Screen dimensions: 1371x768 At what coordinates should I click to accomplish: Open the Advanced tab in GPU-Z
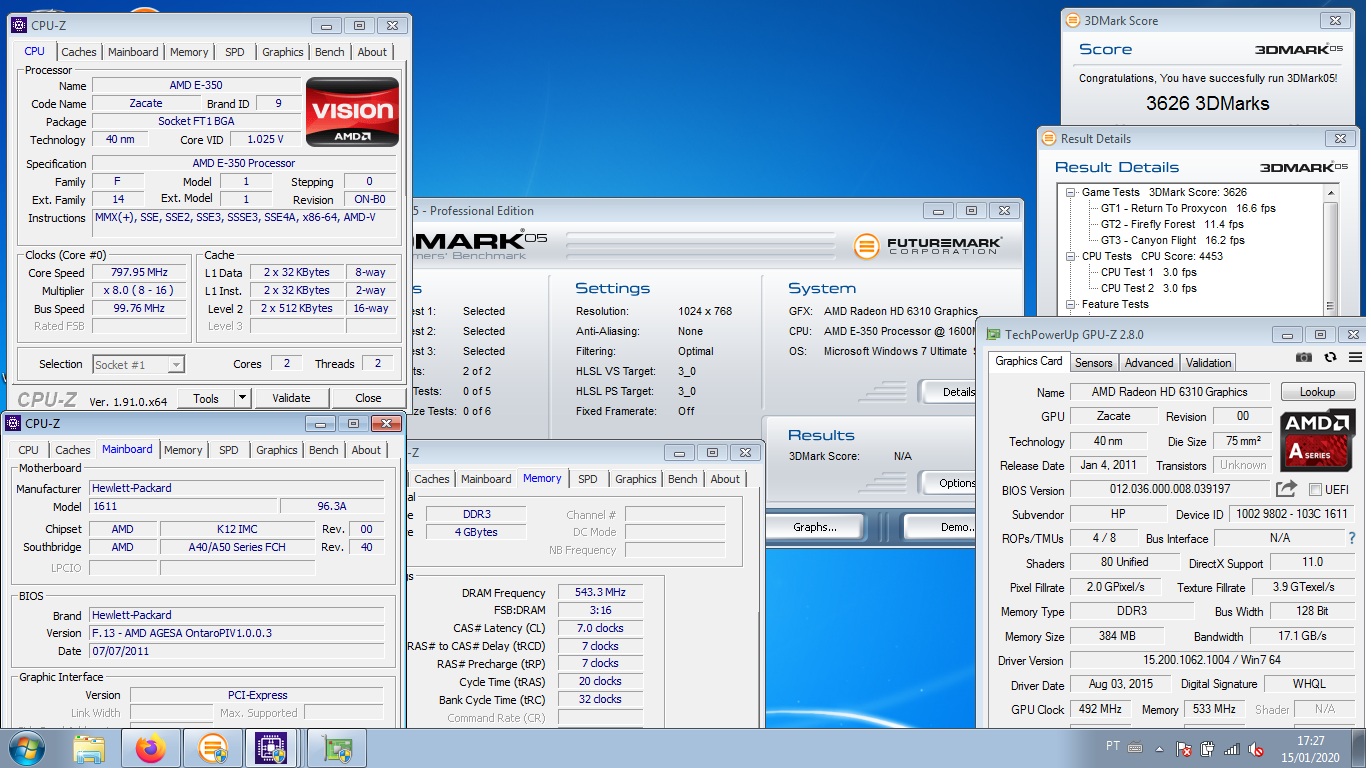click(1149, 363)
